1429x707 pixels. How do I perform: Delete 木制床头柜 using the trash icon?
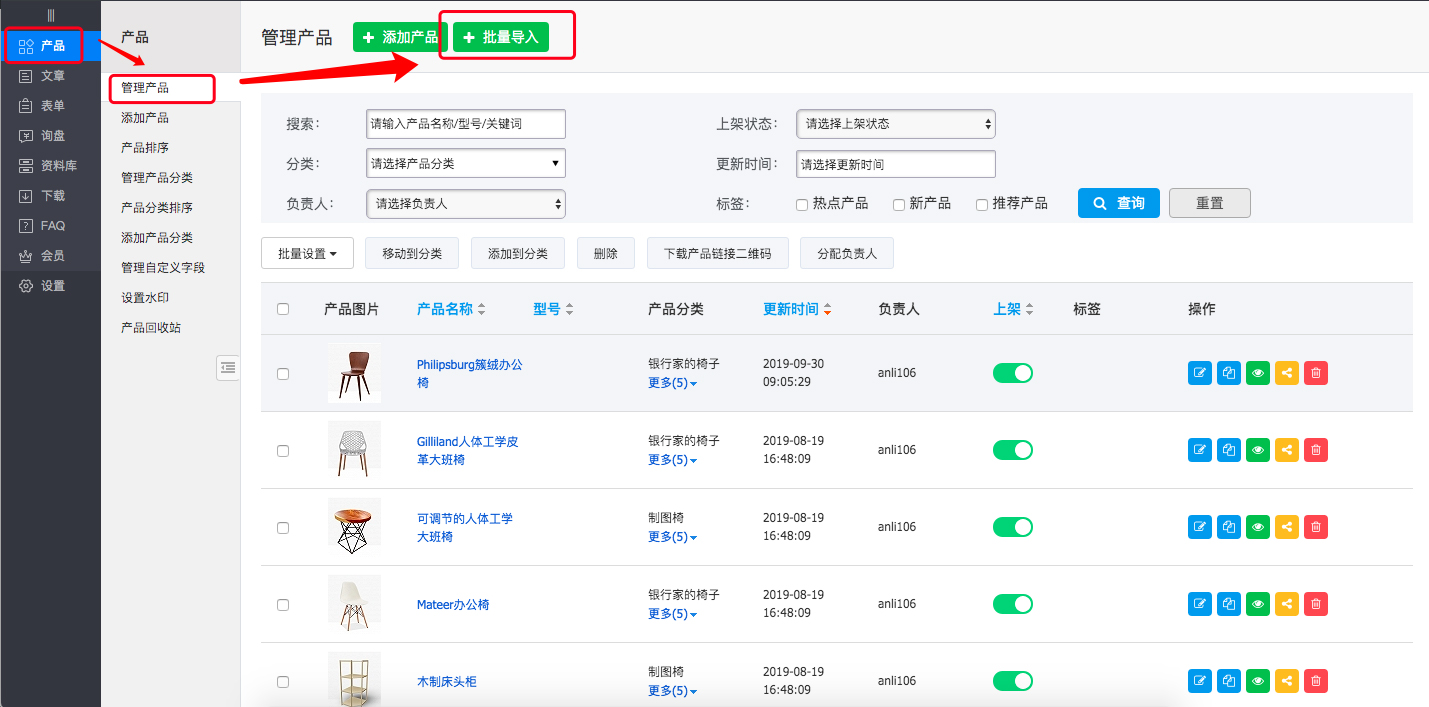point(1315,680)
